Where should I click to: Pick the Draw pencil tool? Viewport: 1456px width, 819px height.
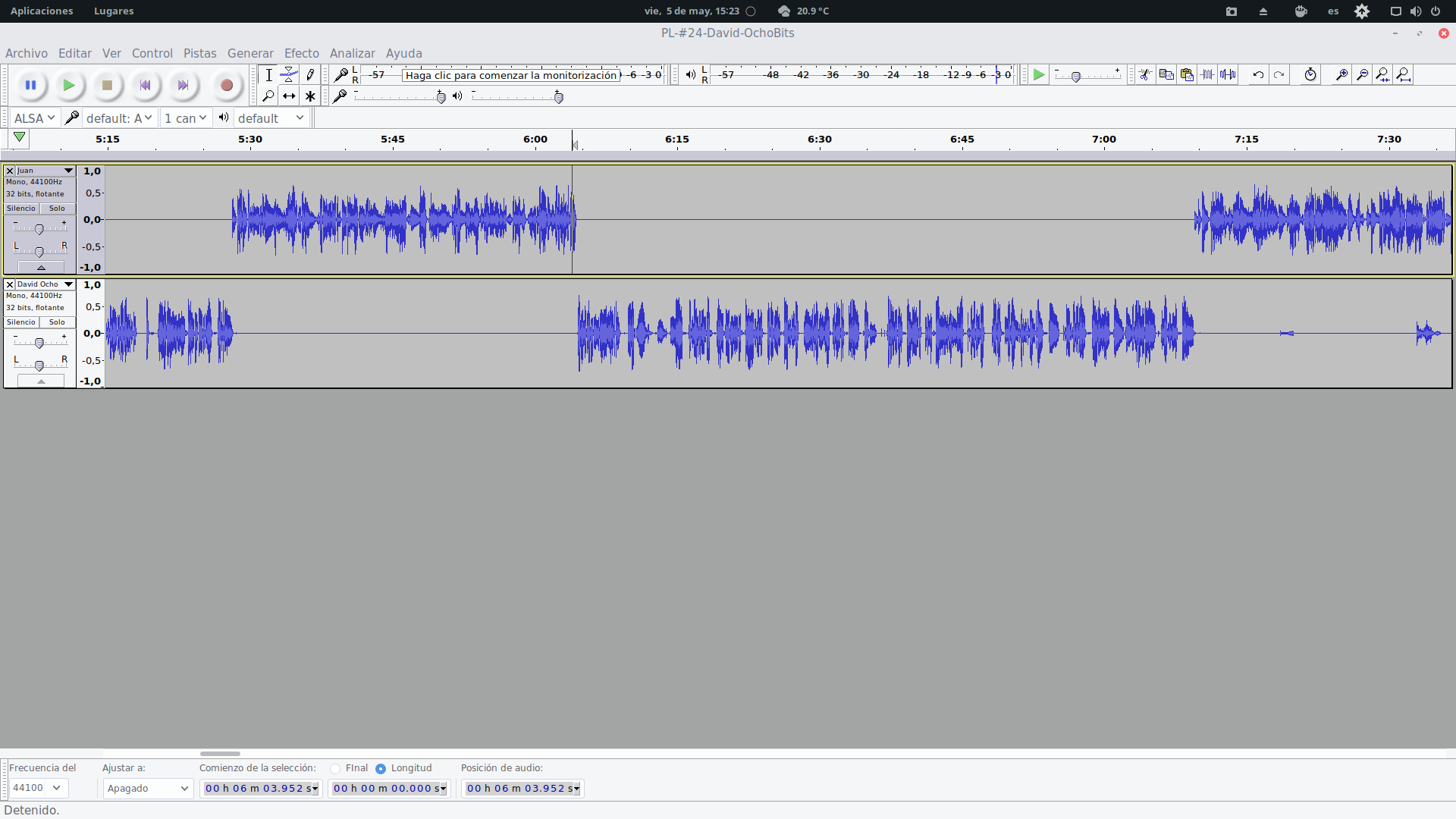[310, 74]
